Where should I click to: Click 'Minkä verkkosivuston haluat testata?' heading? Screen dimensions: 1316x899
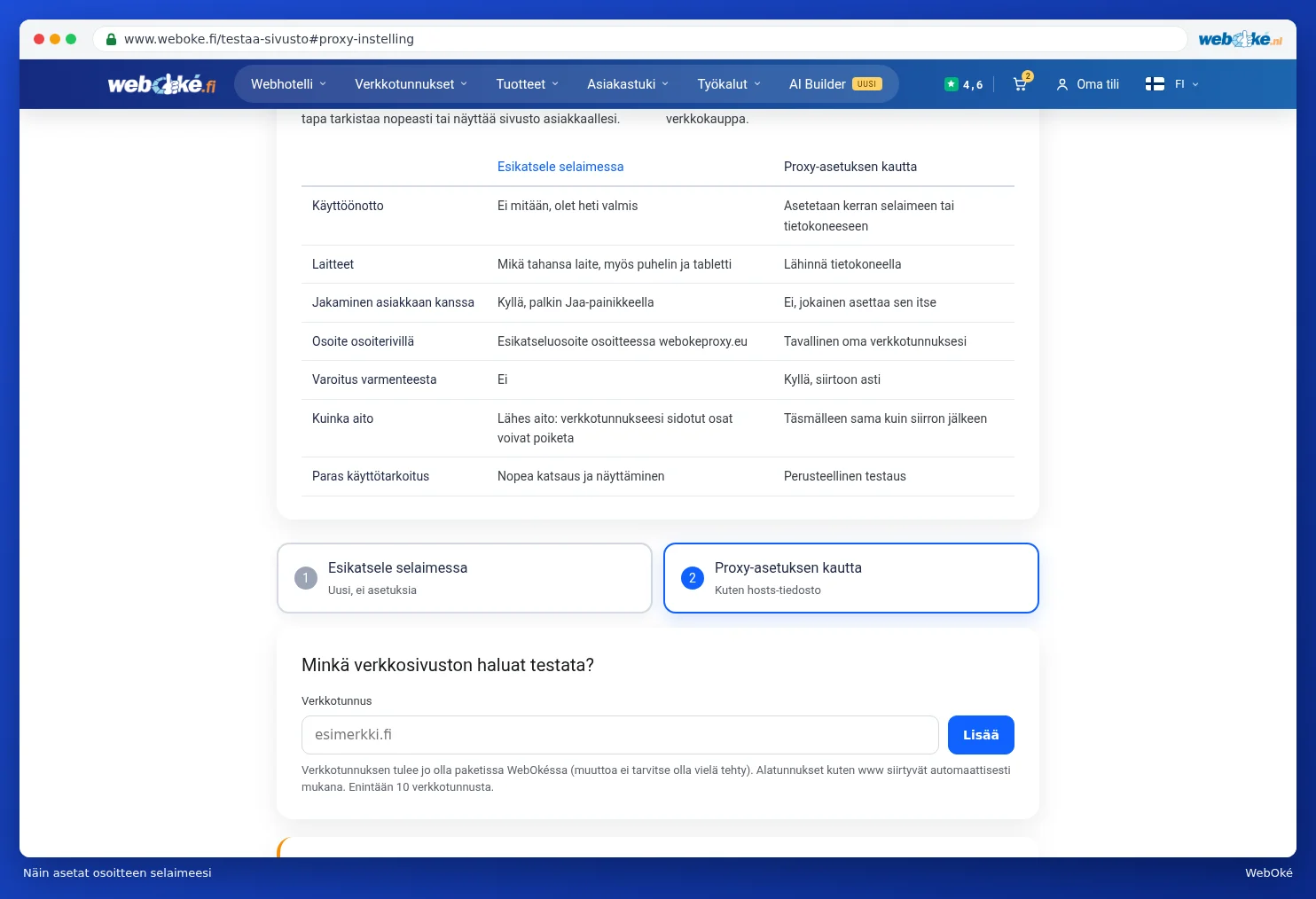click(448, 665)
